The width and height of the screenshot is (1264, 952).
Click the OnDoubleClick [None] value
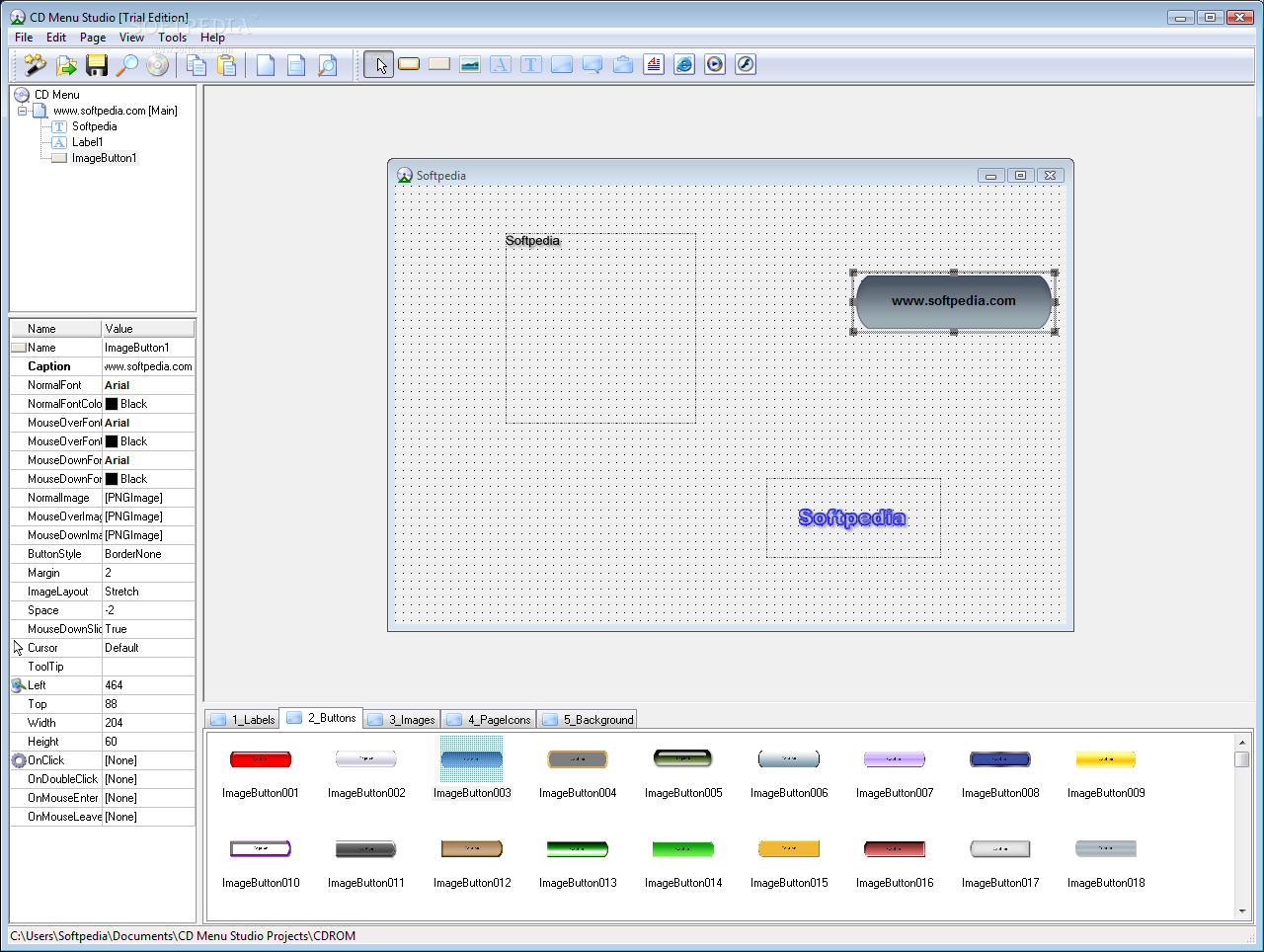click(x=148, y=779)
